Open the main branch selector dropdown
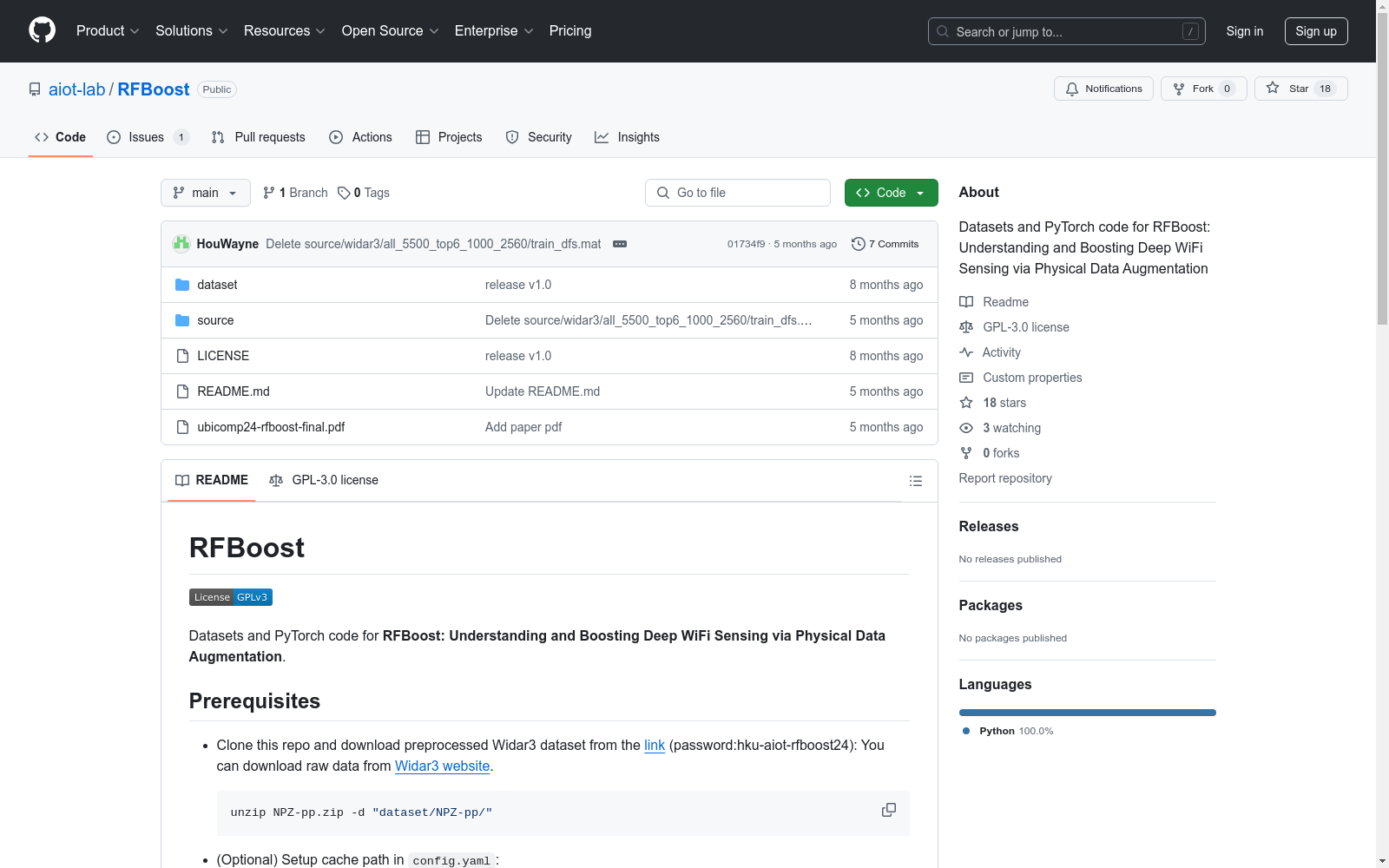 [206, 193]
